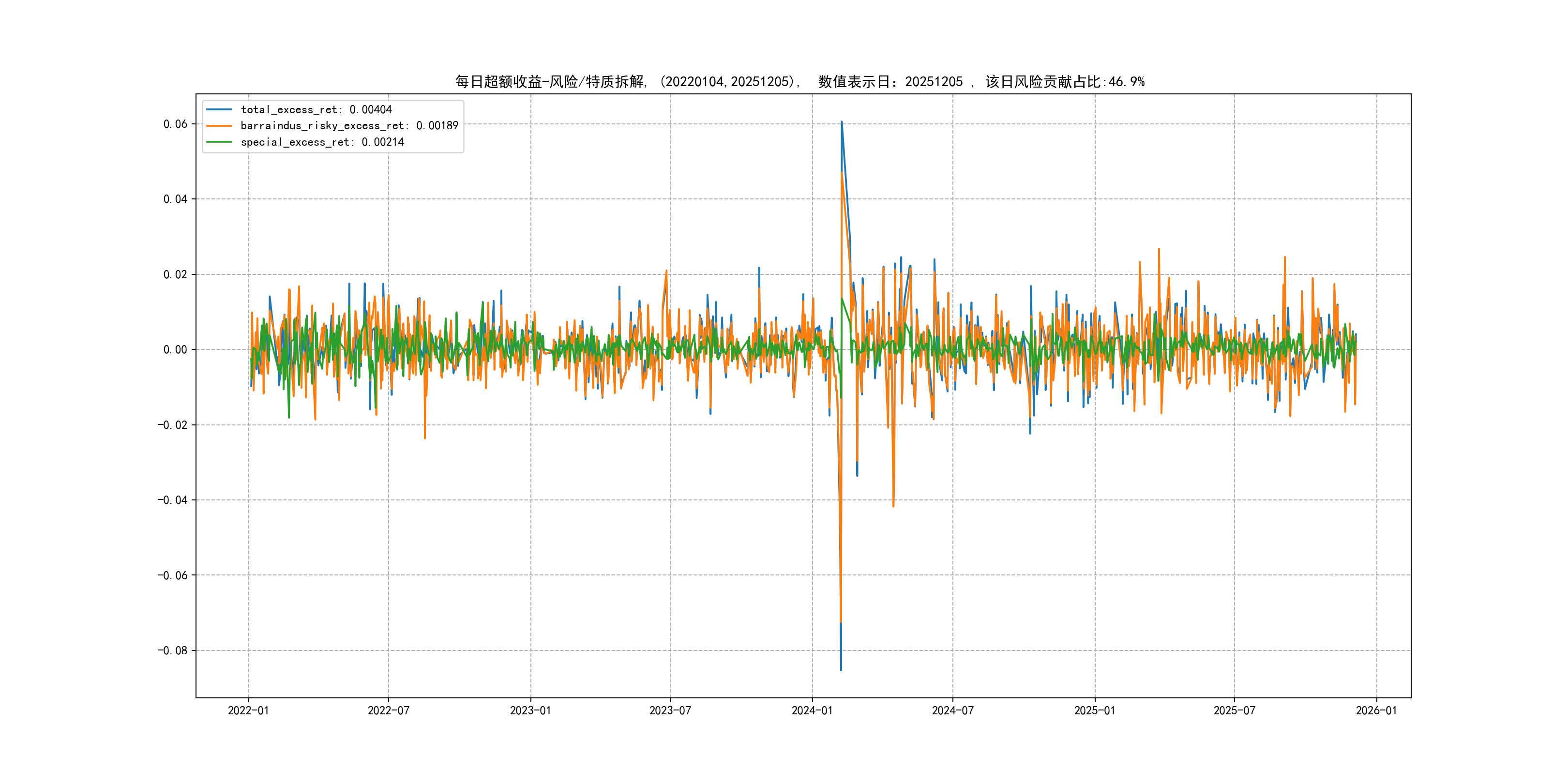The image size is (1568, 784).
Task: Select the special_excess_ret: 0.00214 legend text
Action: (x=322, y=142)
